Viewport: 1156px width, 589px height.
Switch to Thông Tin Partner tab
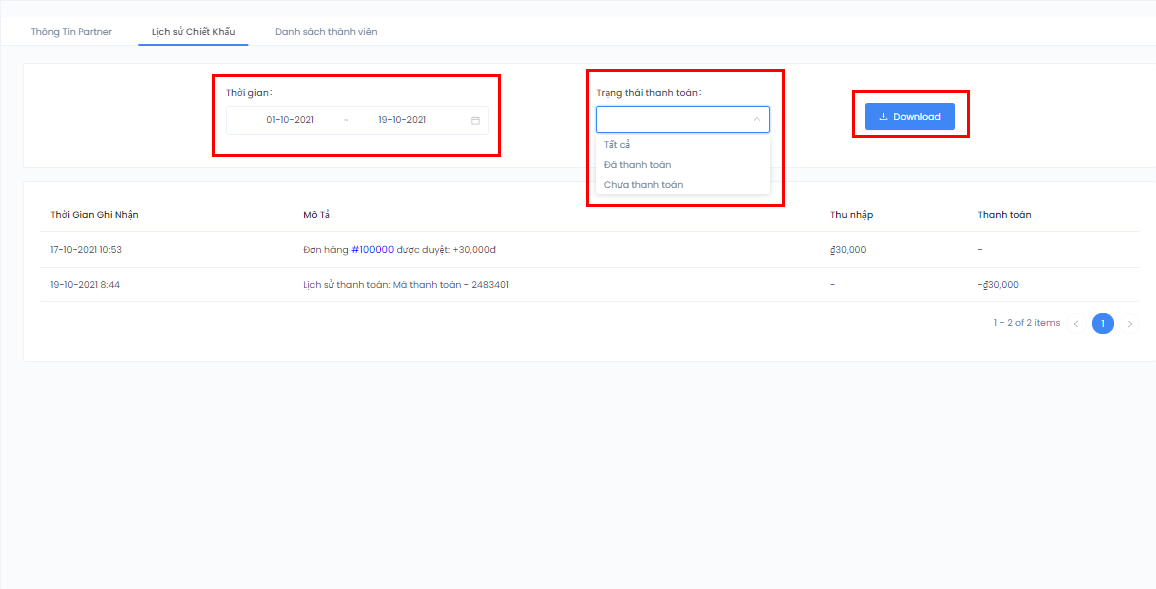click(71, 32)
